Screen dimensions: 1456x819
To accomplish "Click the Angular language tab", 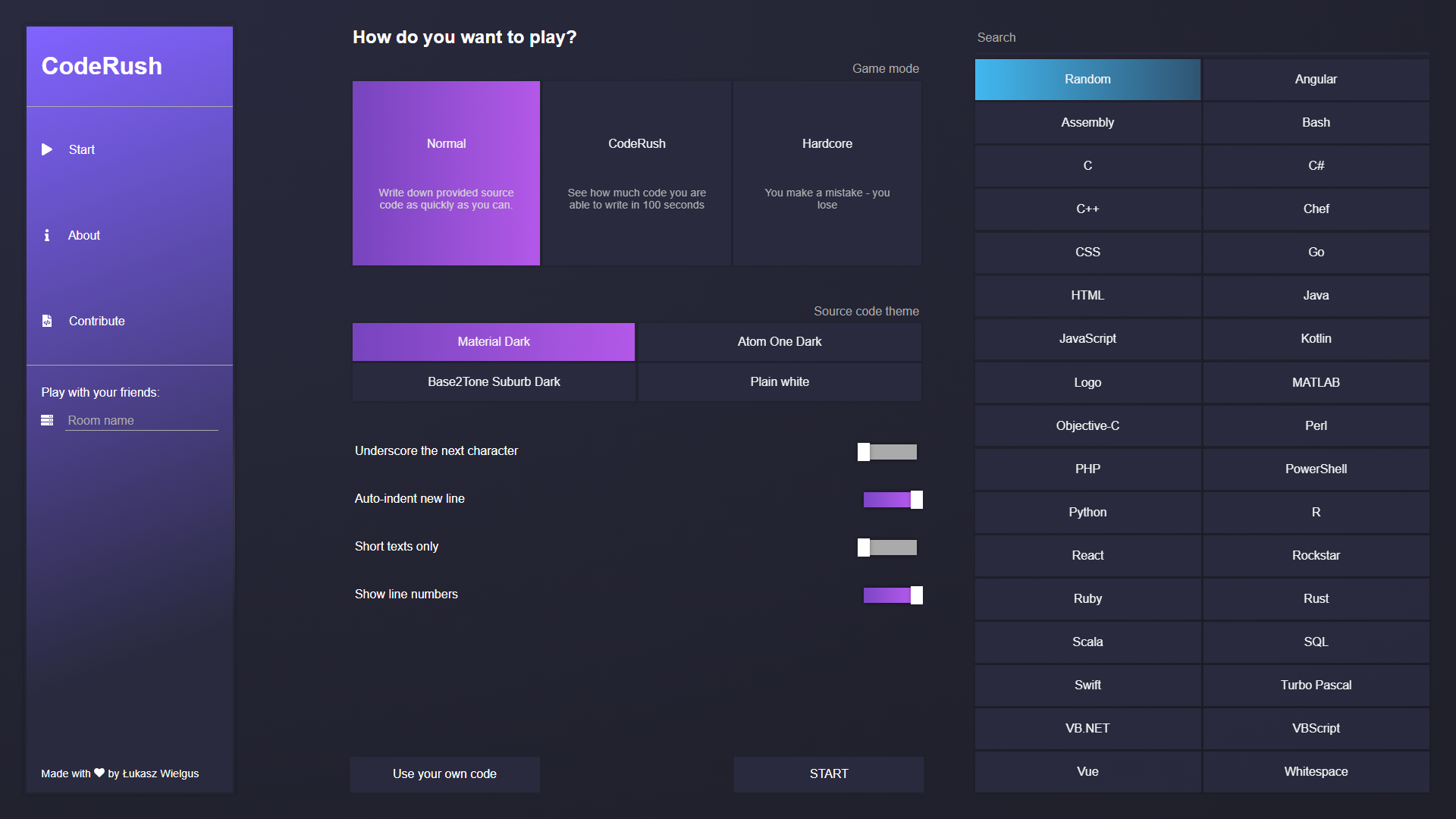I will (x=1315, y=79).
